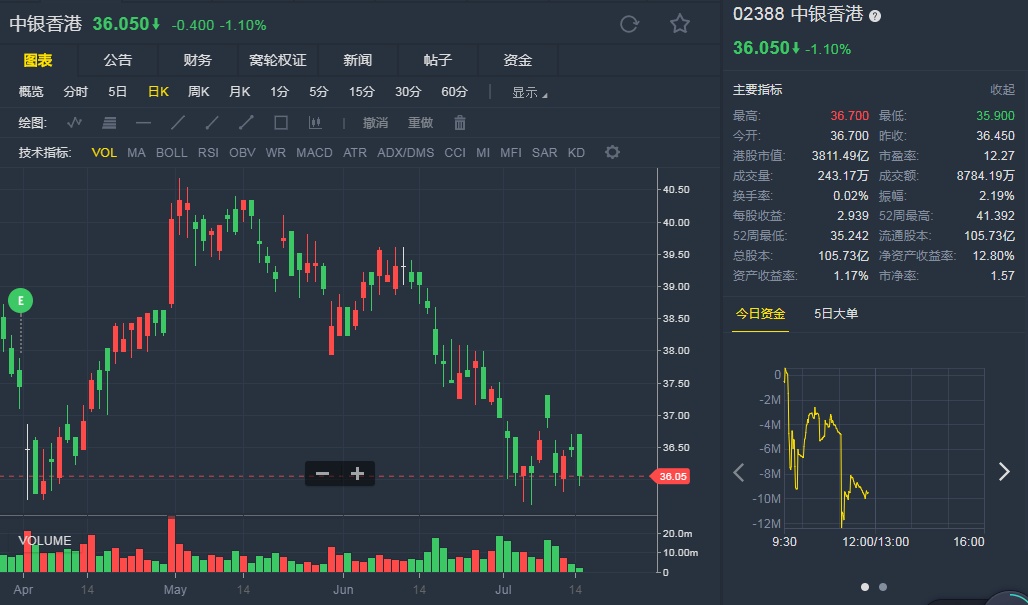The width and height of the screenshot is (1028, 605).
Task: Toggle the MACD indicator
Action: pos(314,153)
